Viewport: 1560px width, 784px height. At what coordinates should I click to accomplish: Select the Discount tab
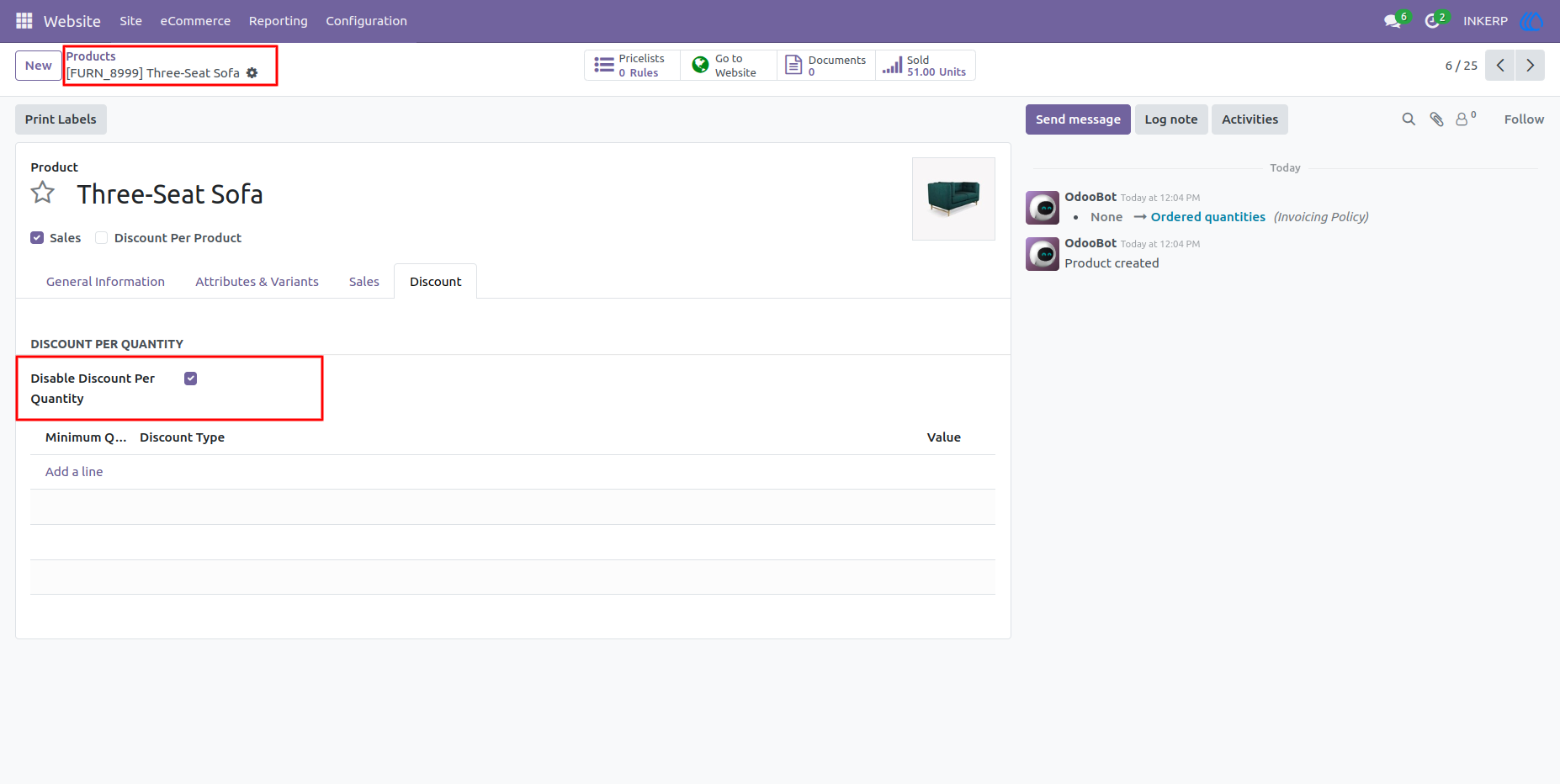(435, 282)
